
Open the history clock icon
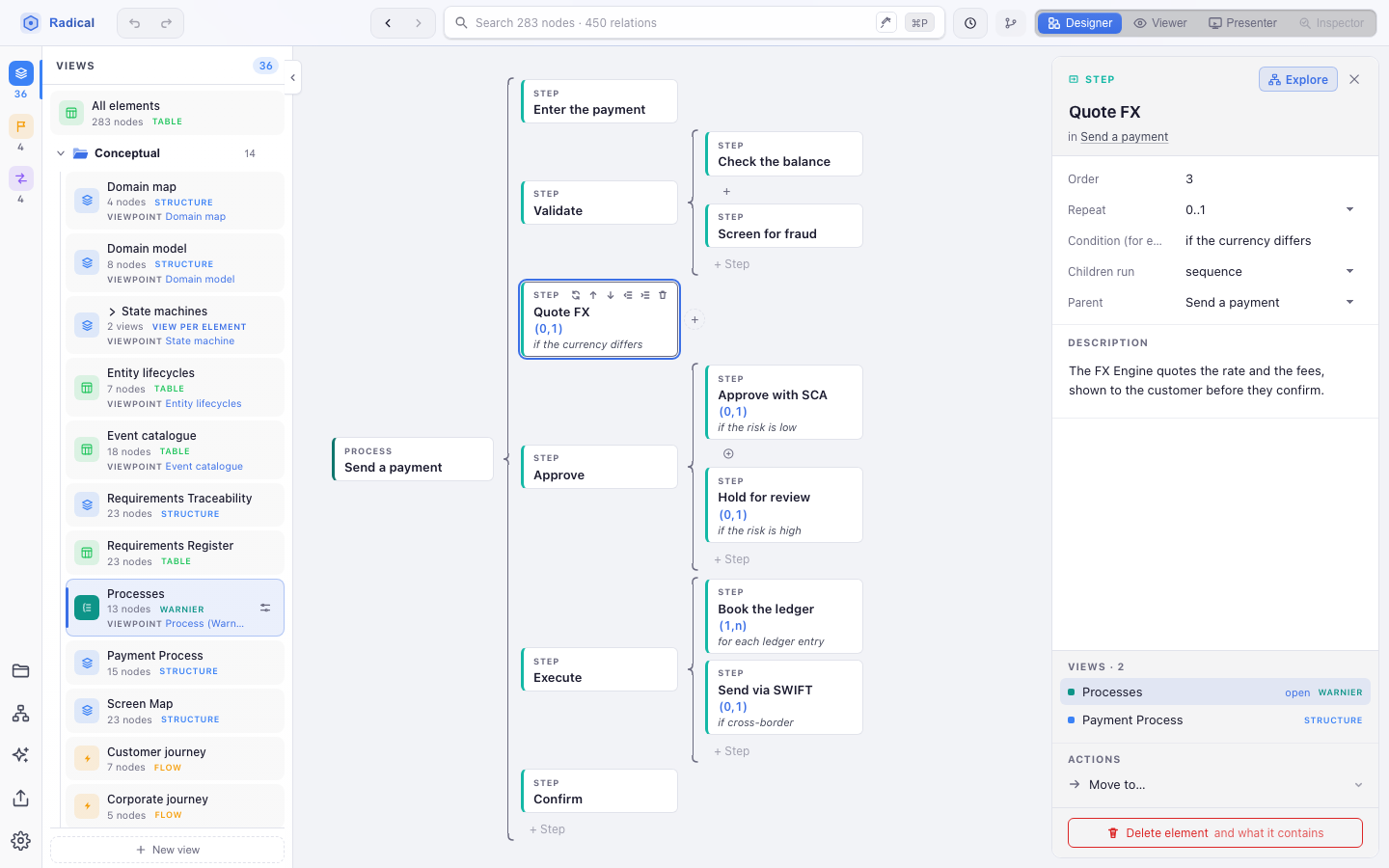970,23
